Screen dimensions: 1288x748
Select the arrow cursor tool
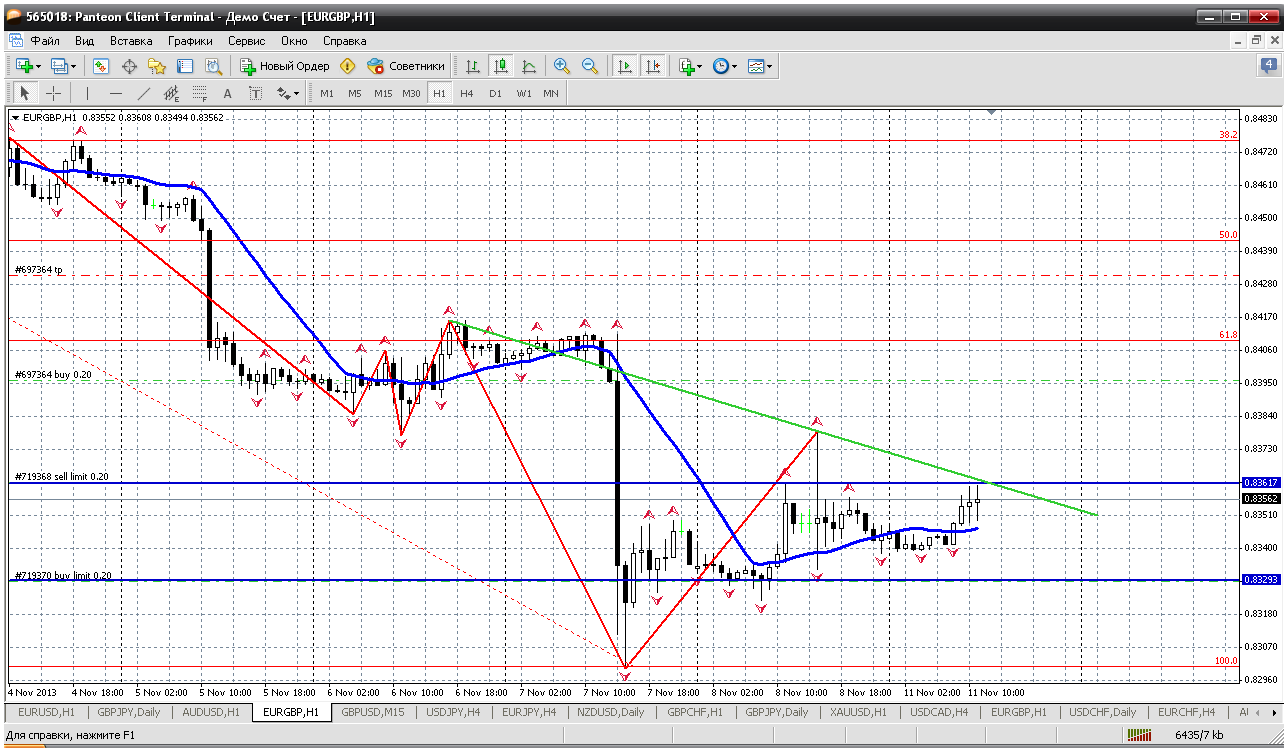25,93
